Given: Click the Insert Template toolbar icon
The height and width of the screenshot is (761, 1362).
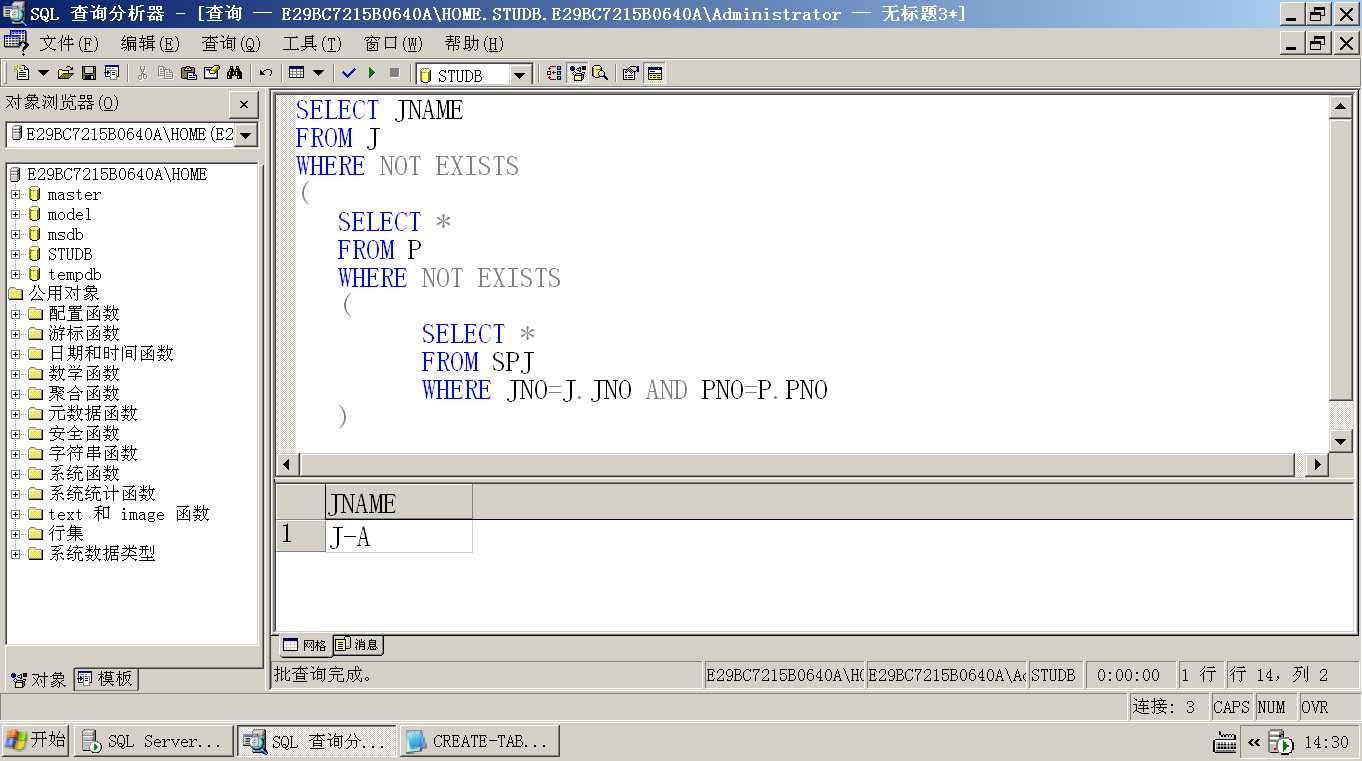Looking at the screenshot, I should [x=111, y=73].
